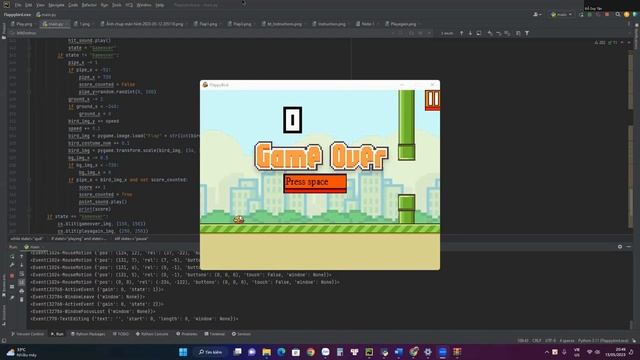Click the Project tool window button on left edge
This screenshot has width=640, height=360.
4,31
